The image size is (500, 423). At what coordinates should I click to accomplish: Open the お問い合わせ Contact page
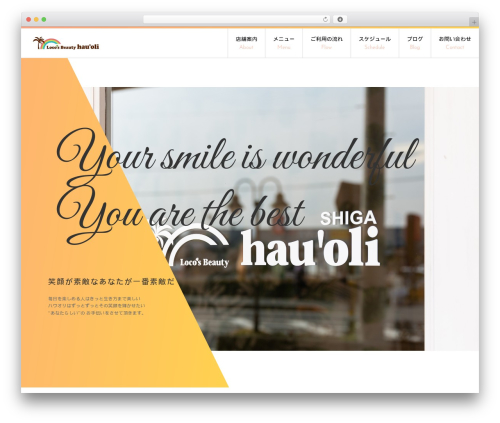click(455, 43)
